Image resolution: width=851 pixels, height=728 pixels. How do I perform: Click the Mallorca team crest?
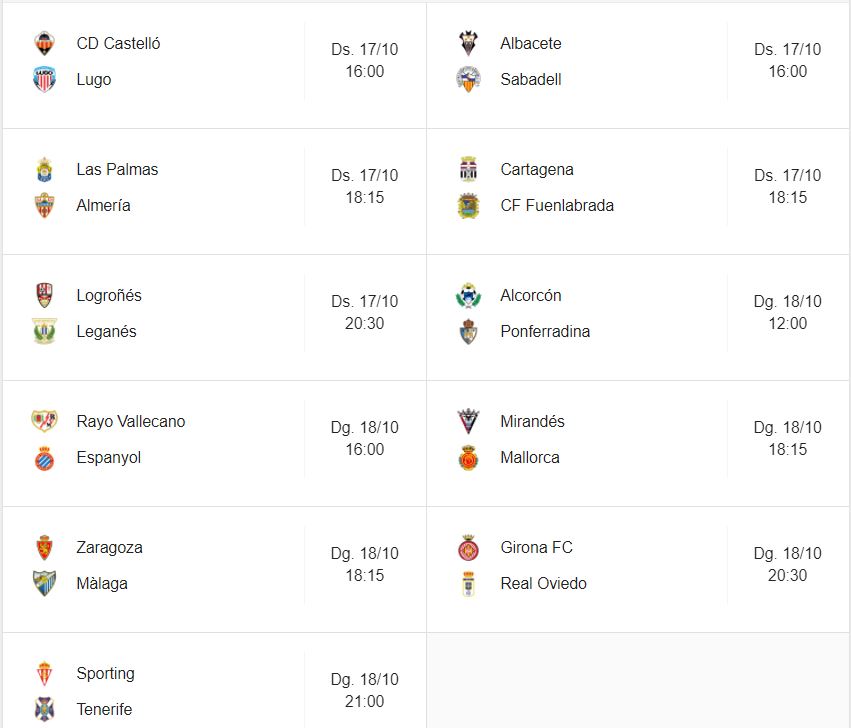click(x=468, y=458)
